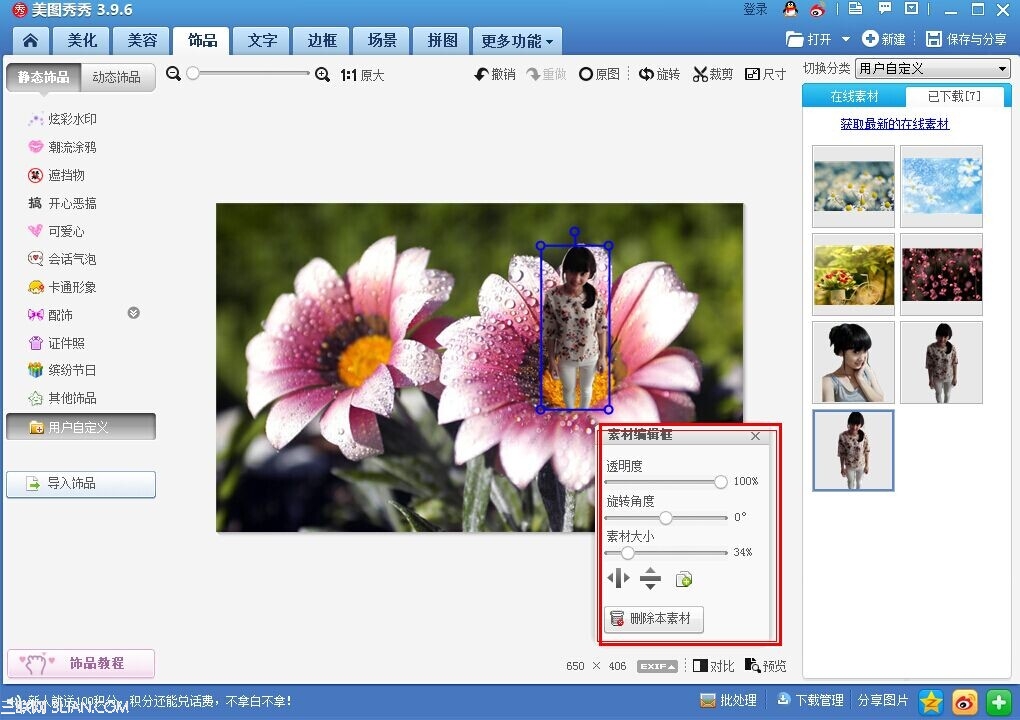Pick the blue sky flowers thumbnail
The image size is (1020, 720).
[941, 187]
